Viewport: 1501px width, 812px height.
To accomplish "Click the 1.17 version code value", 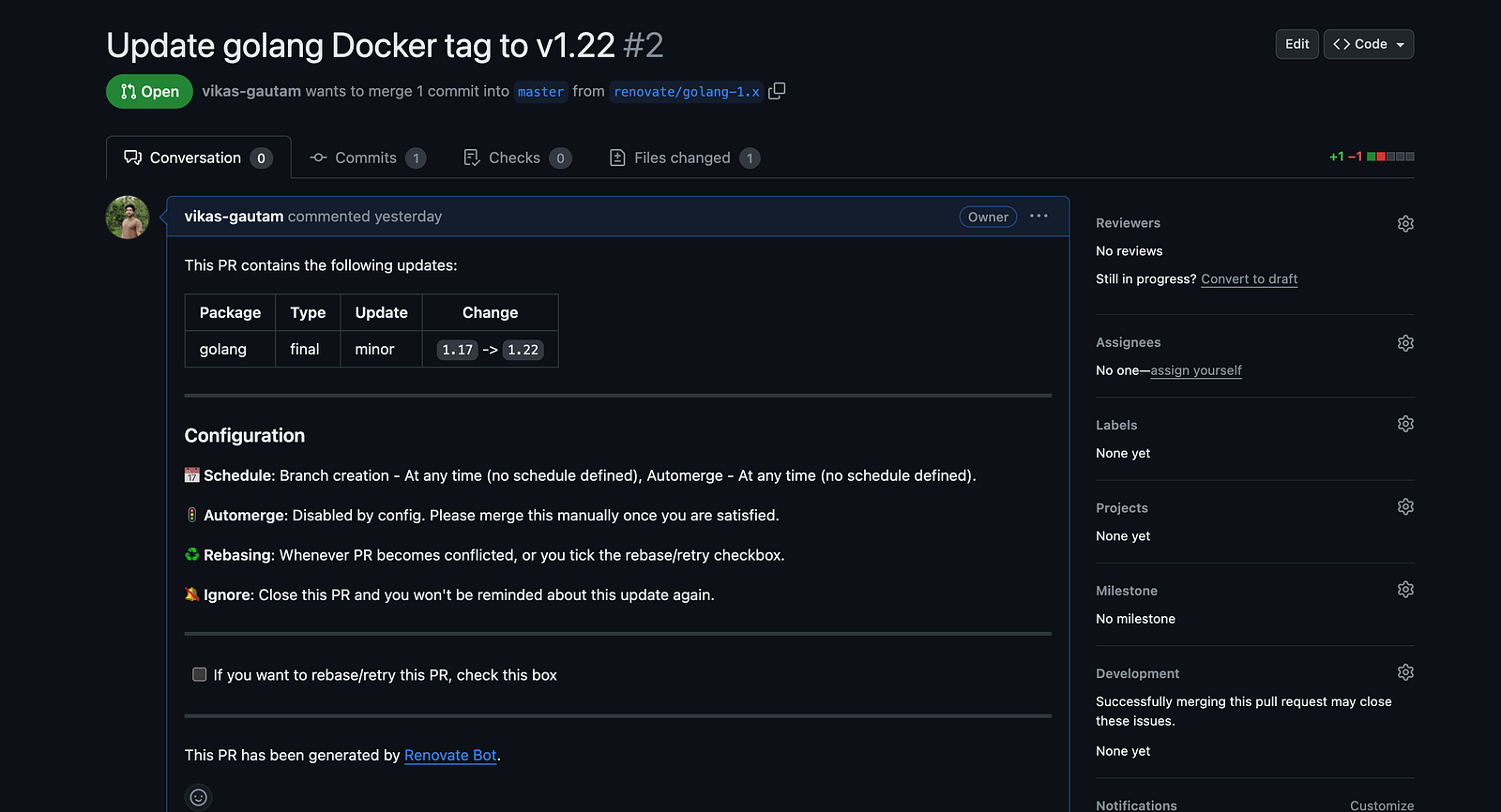I will [x=458, y=350].
